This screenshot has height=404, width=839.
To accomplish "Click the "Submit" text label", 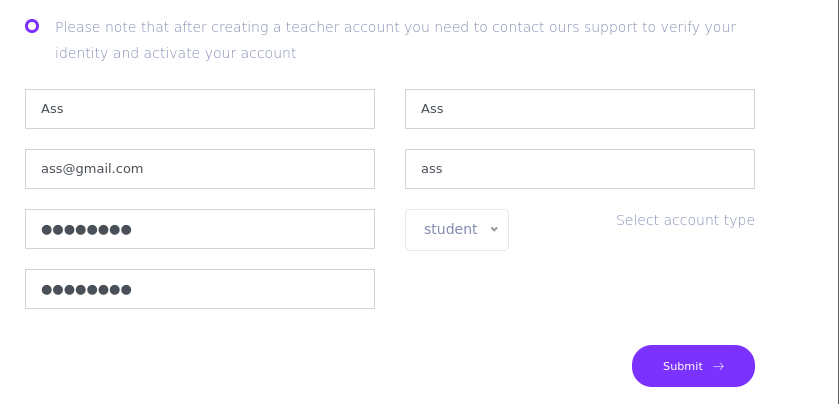I will (x=683, y=366).
